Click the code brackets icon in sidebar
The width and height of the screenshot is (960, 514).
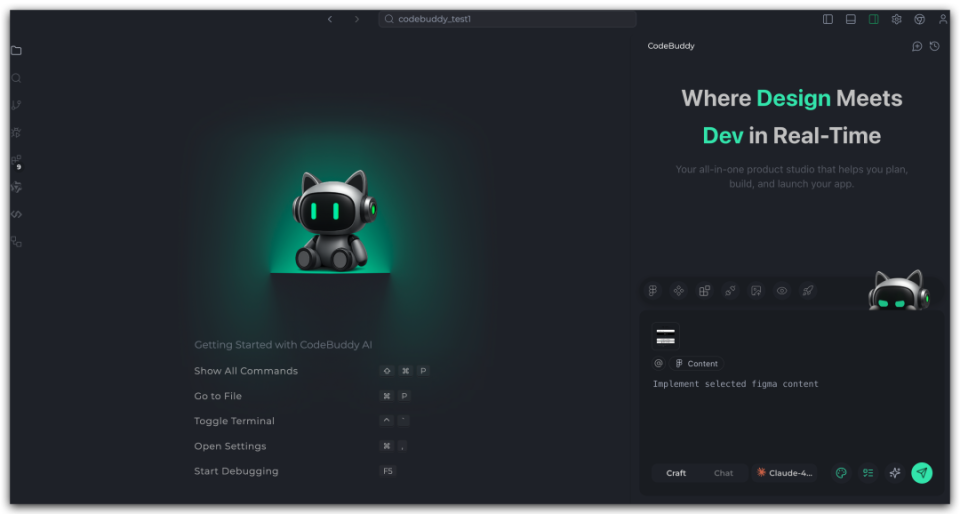click(17, 215)
